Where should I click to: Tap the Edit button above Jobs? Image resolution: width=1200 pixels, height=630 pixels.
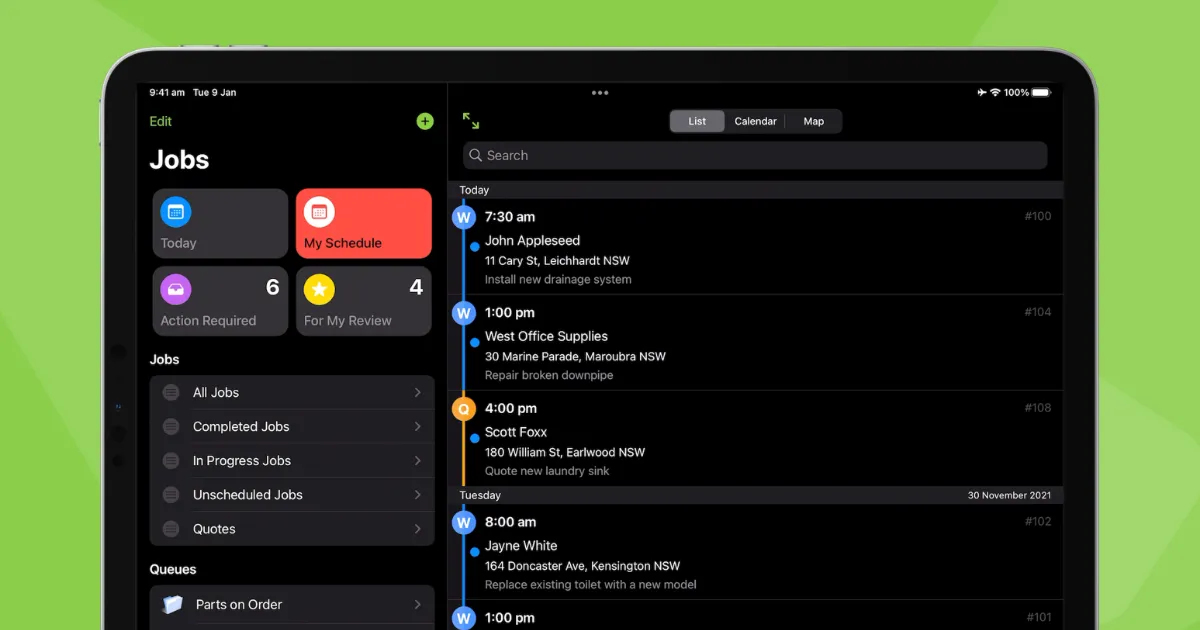pyautogui.click(x=160, y=121)
